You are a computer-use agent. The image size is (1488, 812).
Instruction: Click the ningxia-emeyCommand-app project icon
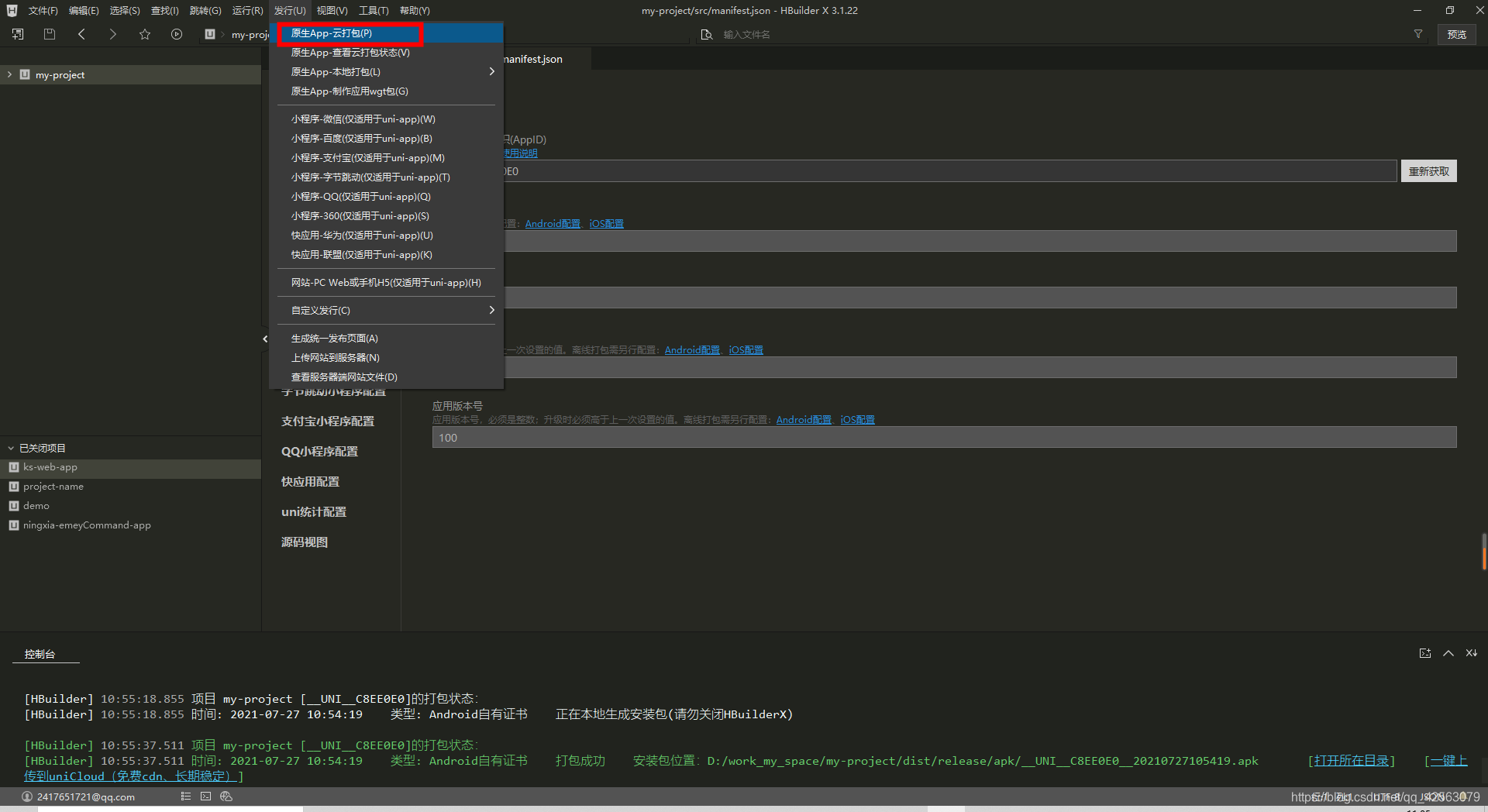[13, 525]
